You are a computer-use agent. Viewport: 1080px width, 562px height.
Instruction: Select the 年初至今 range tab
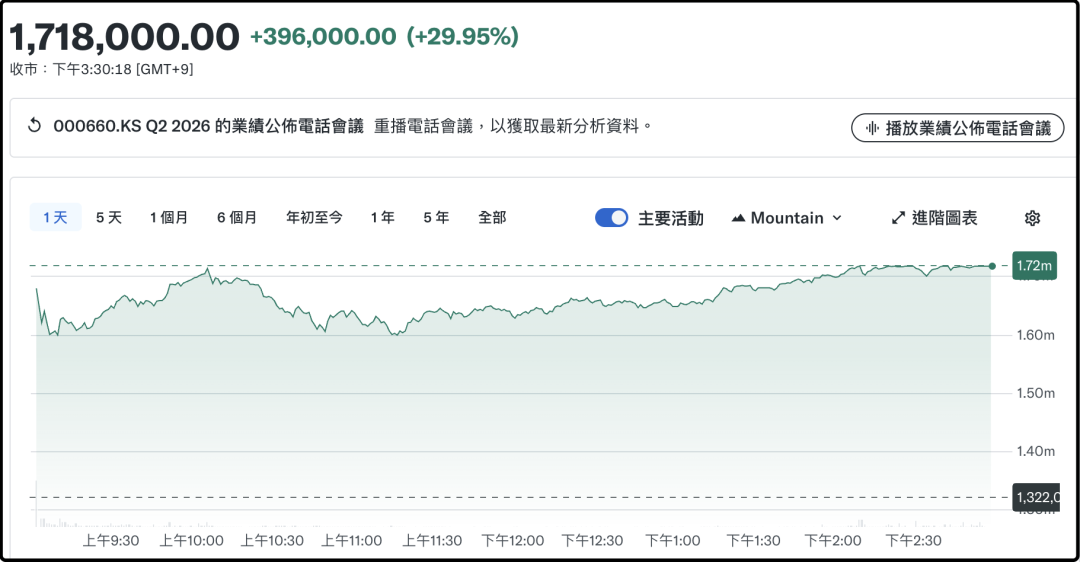(x=314, y=218)
